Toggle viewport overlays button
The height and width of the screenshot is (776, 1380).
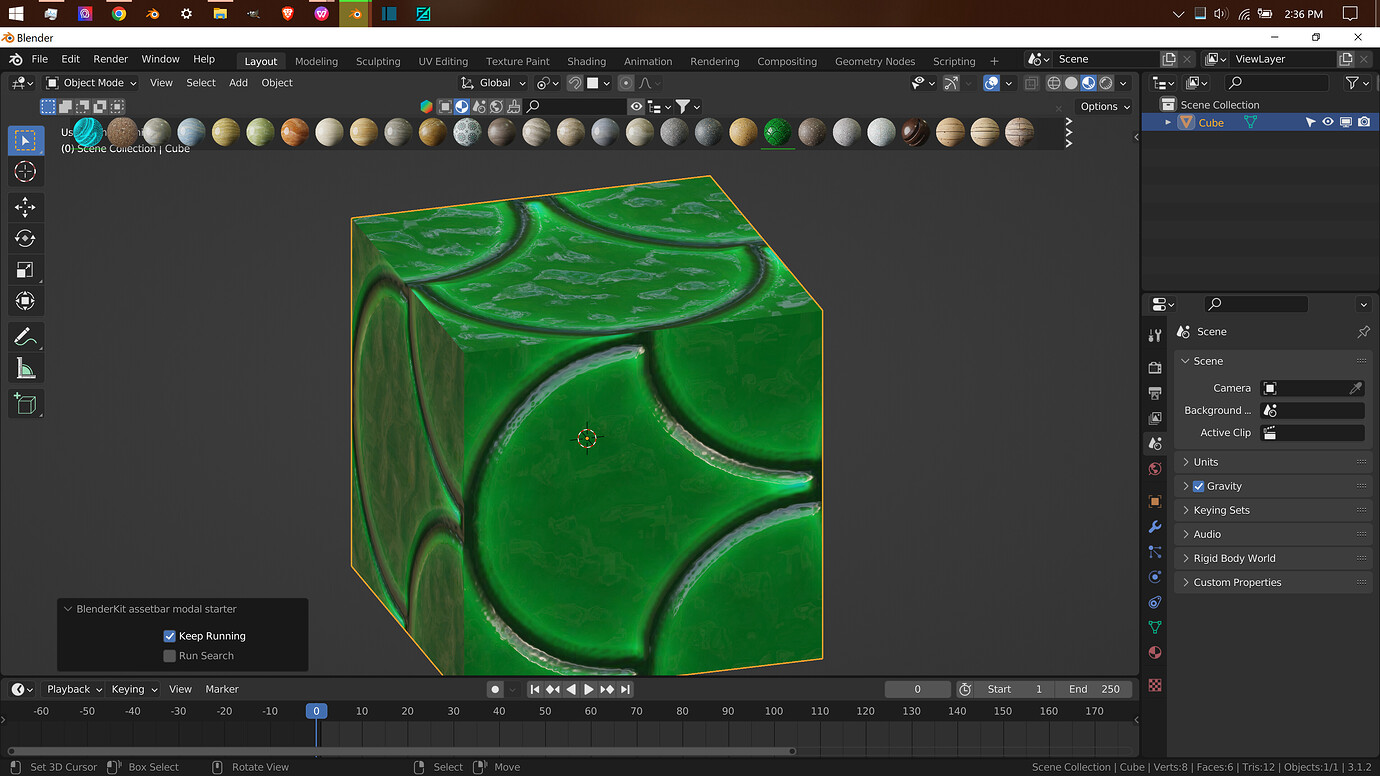tap(991, 83)
